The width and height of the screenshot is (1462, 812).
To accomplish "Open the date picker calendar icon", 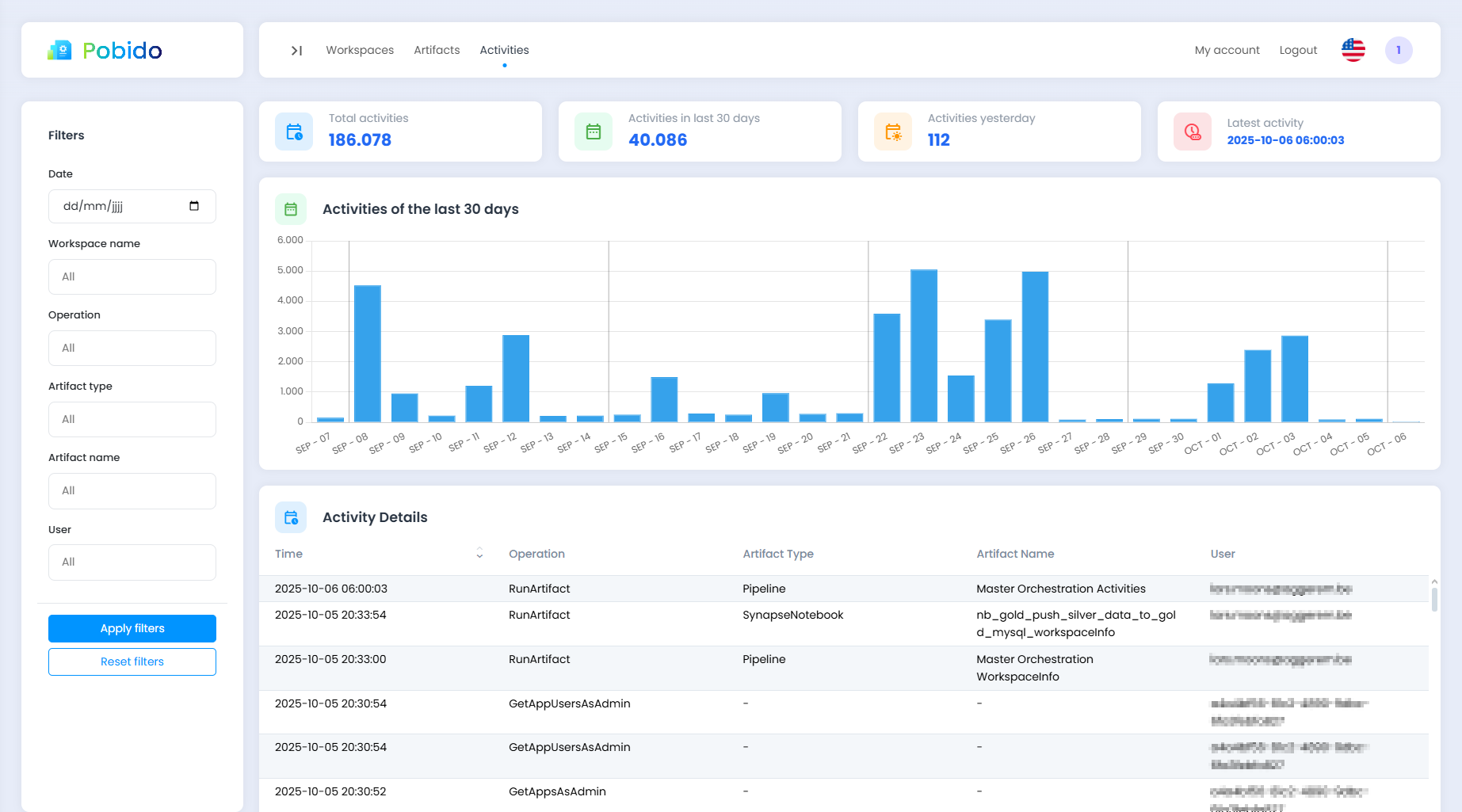I will click(x=194, y=206).
